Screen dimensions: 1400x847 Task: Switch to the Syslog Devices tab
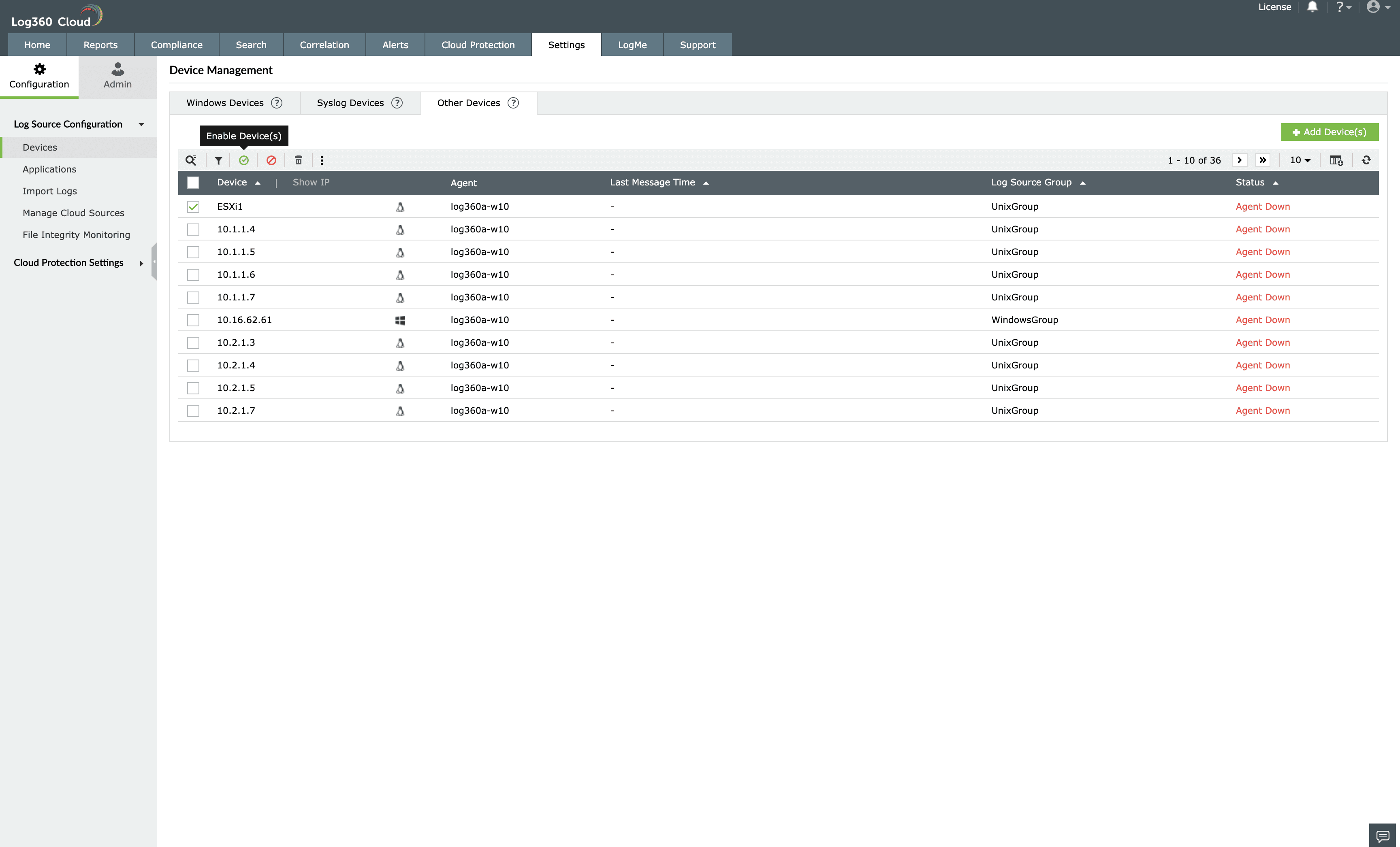point(350,103)
